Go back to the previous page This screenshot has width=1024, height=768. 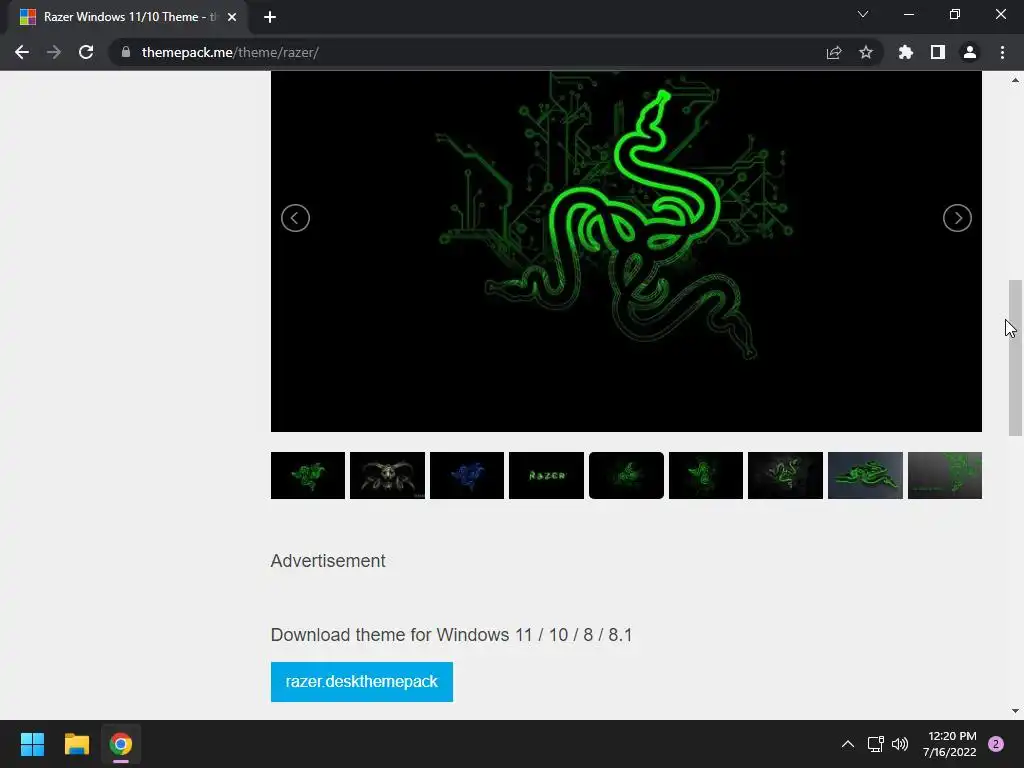tap(22, 52)
